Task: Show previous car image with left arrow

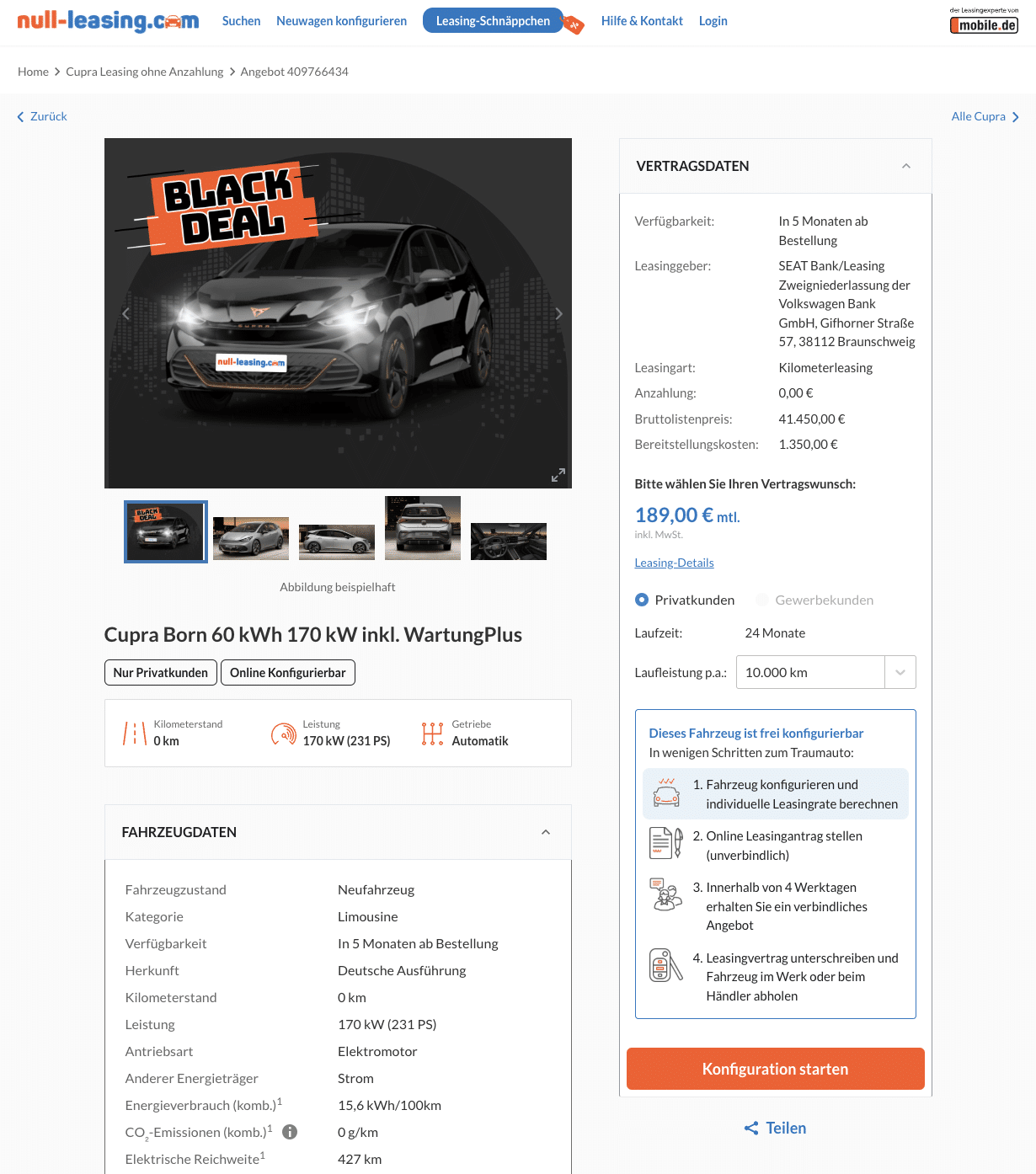Action: click(125, 313)
